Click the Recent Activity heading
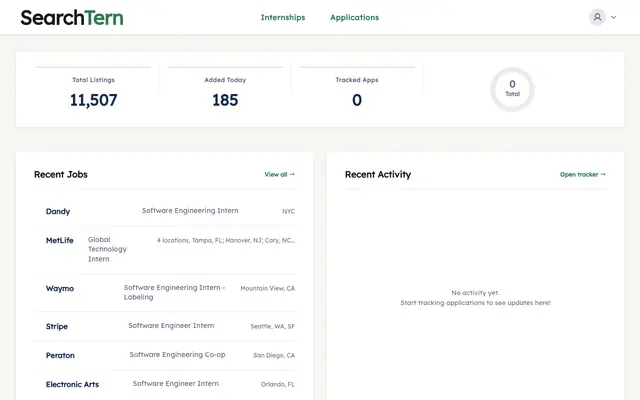This screenshot has width=640, height=400. (x=378, y=174)
